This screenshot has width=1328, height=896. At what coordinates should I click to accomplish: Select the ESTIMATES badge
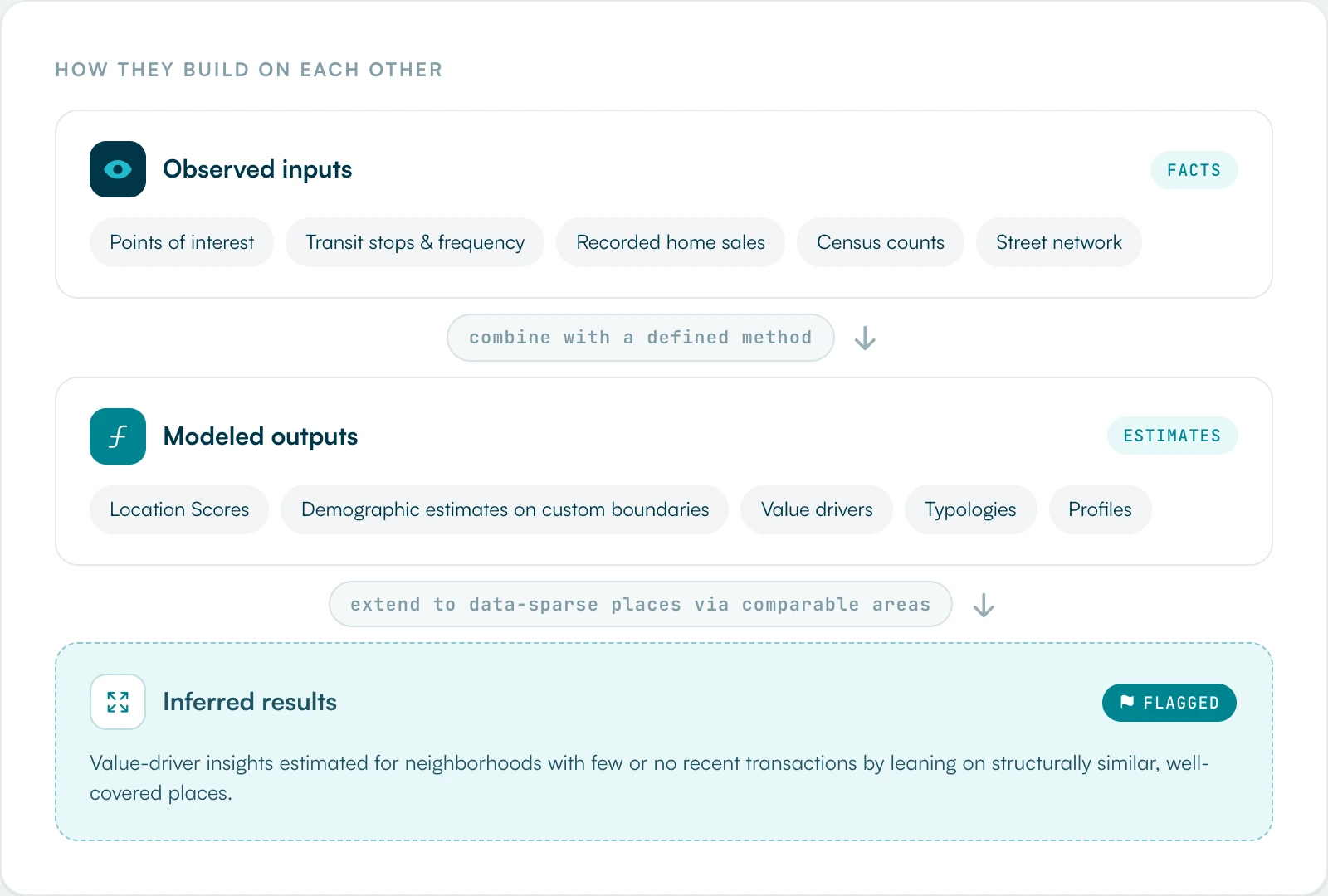(x=1172, y=436)
